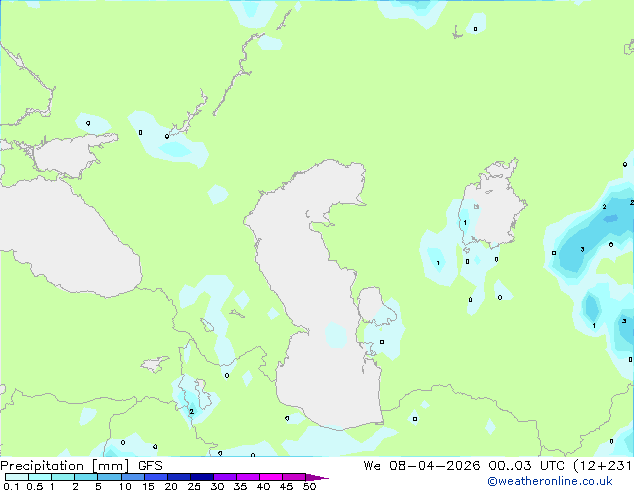This screenshot has height=490, width=634.
Task: Click the 45–50 mm legend color swatch
Action: tap(294, 477)
